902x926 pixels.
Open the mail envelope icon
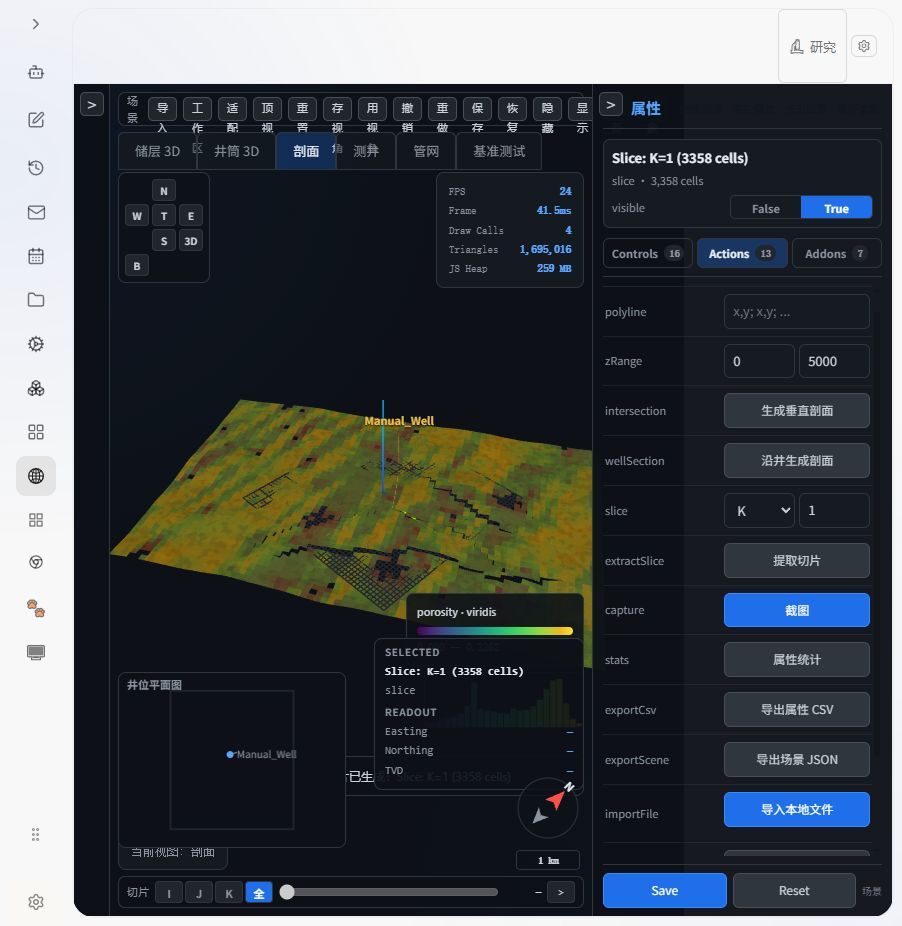coord(36,212)
